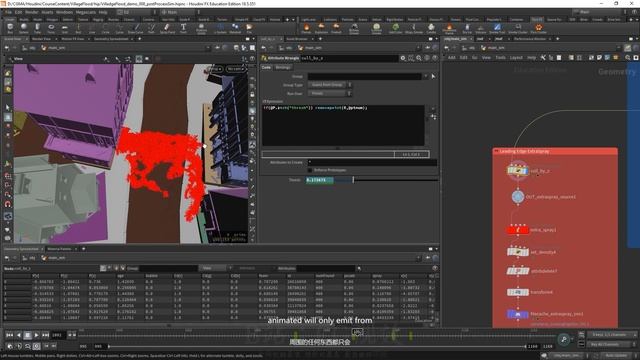The width and height of the screenshot is (640, 360).
Task: Select the Spray Paint shelf tool
Action: coord(167,28)
